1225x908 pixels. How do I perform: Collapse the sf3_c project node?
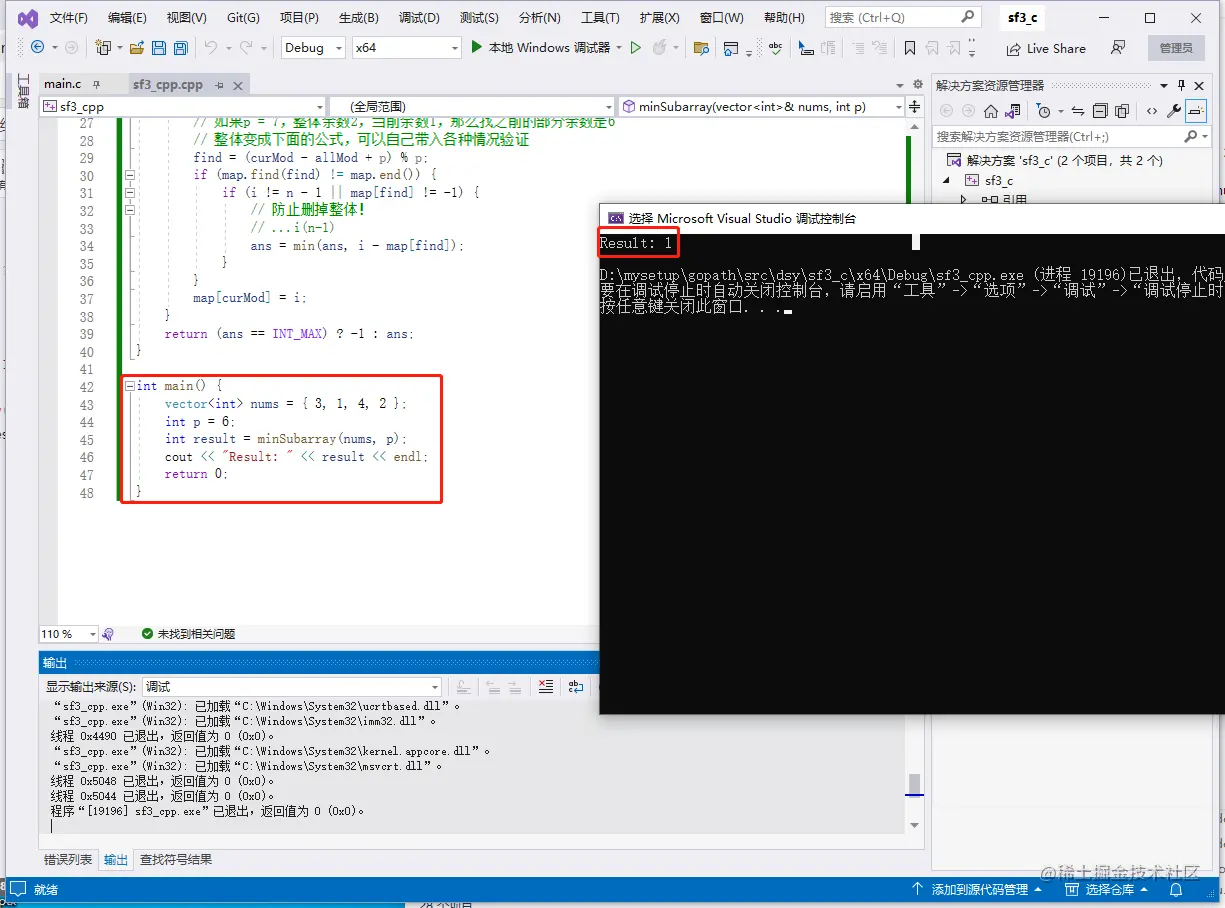pos(947,180)
